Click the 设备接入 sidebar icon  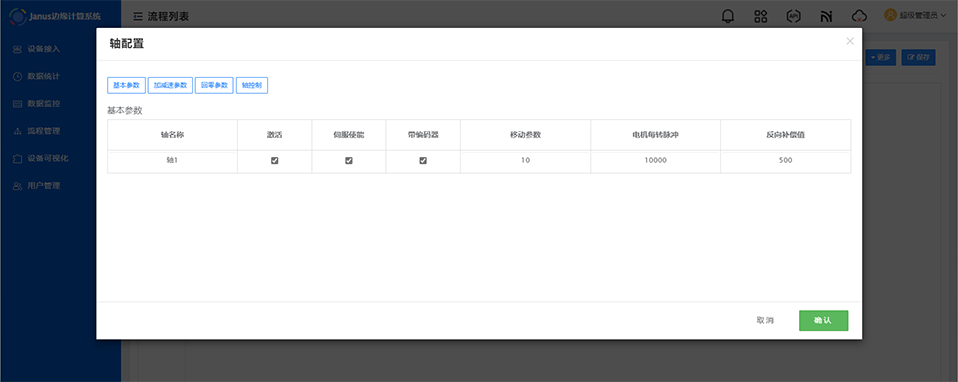click(x=17, y=49)
